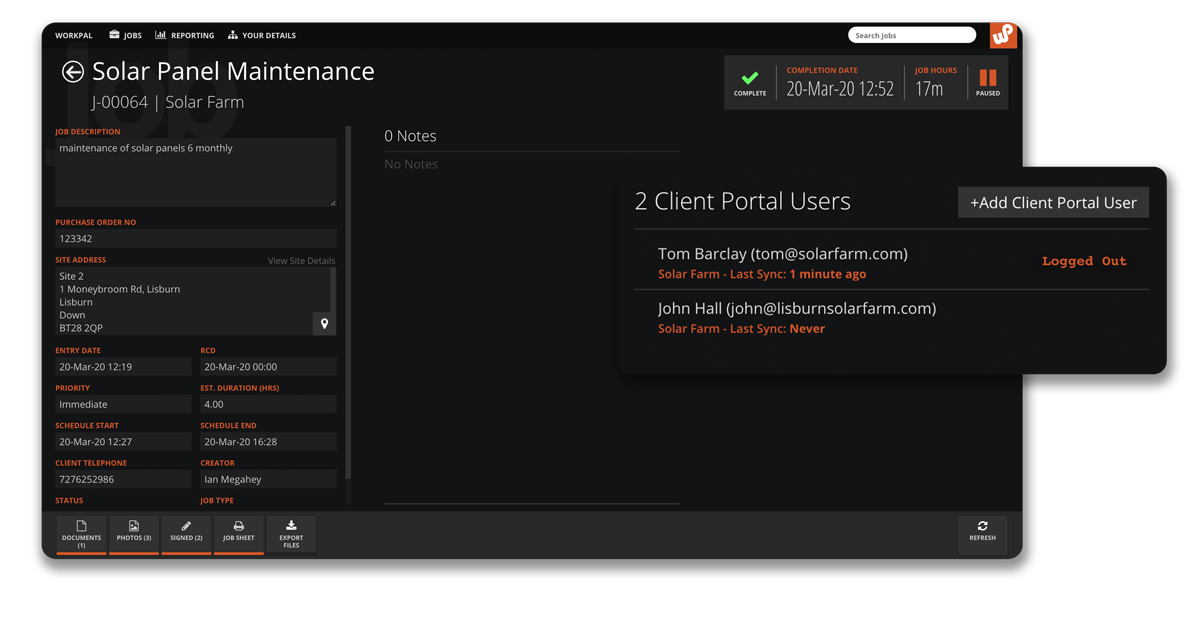The image size is (1200, 623).
Task: Open map pin for site address
Action: coord(324,323)
